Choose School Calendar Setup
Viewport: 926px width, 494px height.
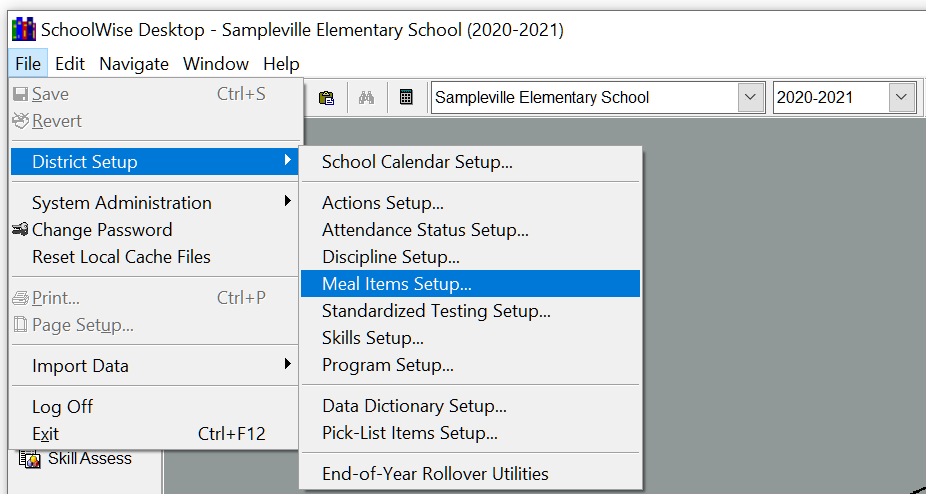[470, 162]
